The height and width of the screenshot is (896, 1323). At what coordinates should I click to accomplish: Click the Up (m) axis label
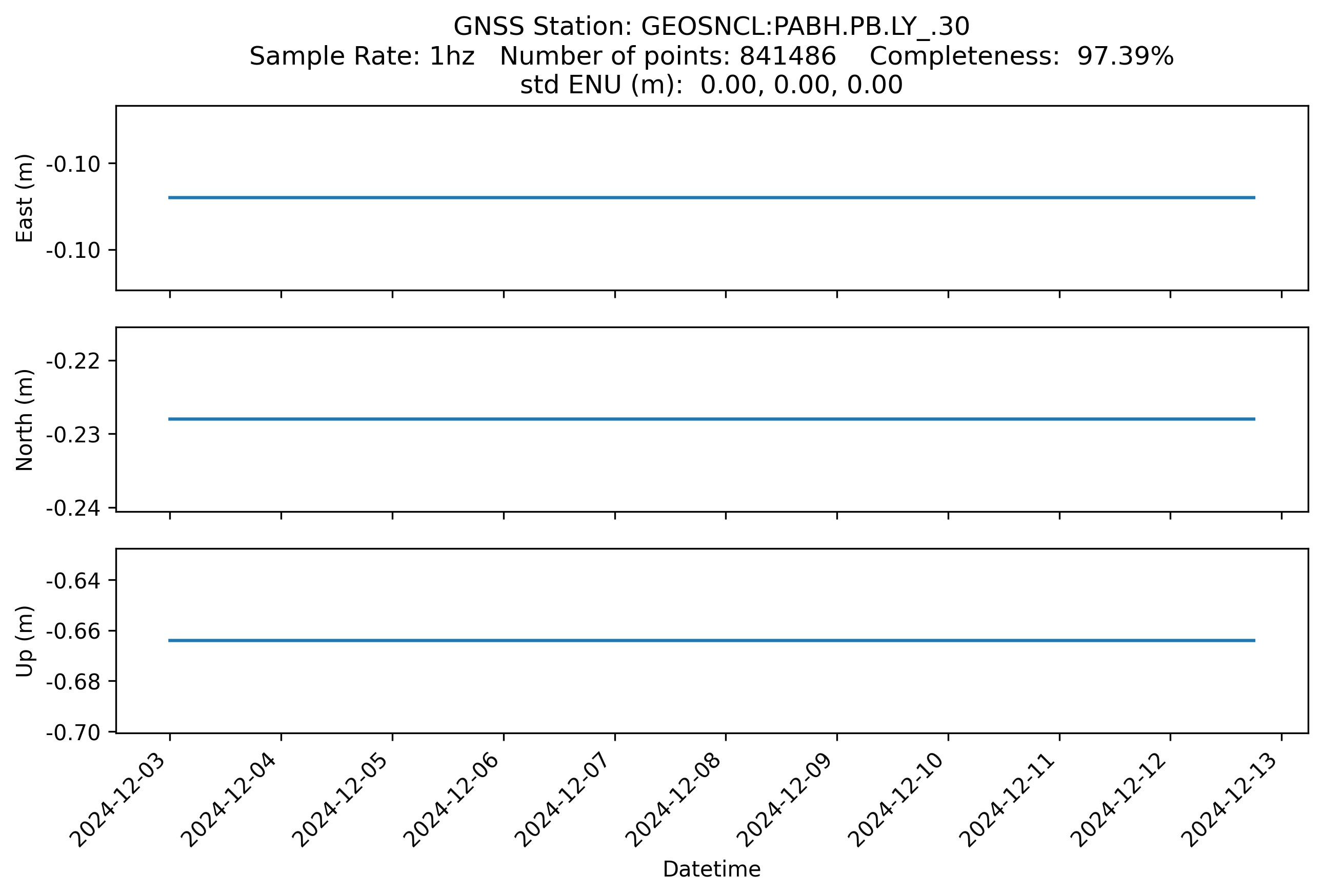click(x=25, y=641)
